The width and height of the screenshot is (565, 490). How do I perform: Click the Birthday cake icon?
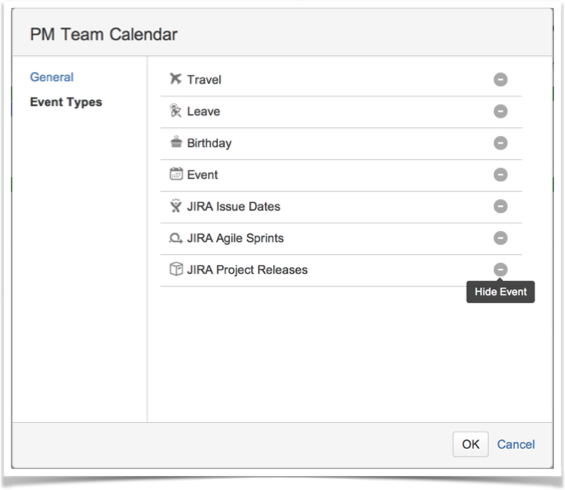click(176, 142)
